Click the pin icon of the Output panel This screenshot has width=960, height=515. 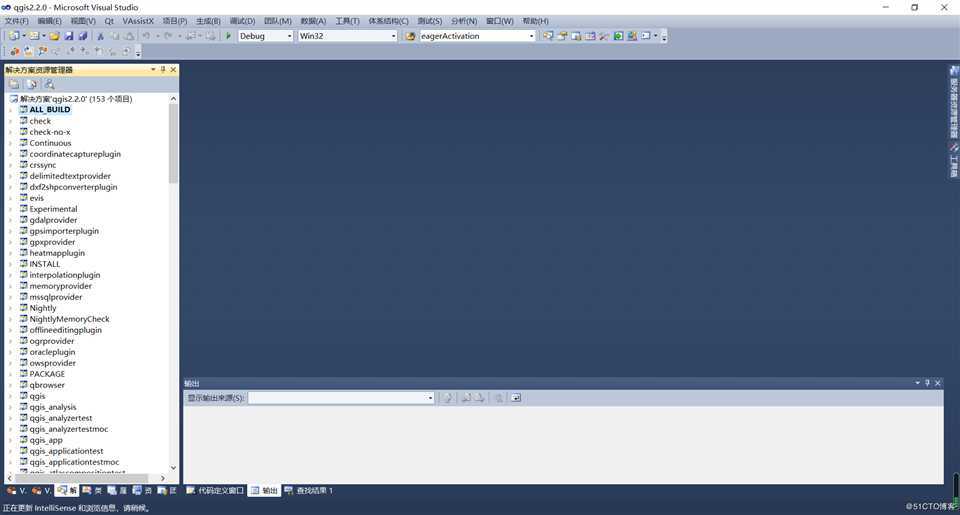click(x=928, y=383)
